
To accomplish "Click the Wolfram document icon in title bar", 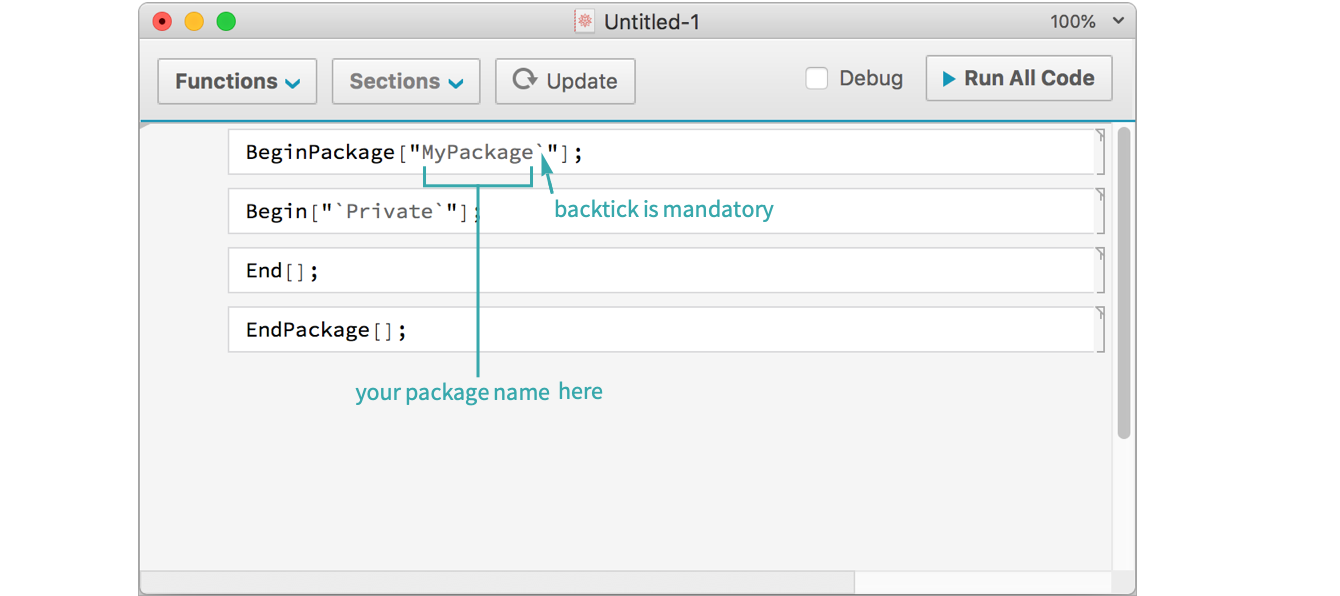I will click(585, 21).
